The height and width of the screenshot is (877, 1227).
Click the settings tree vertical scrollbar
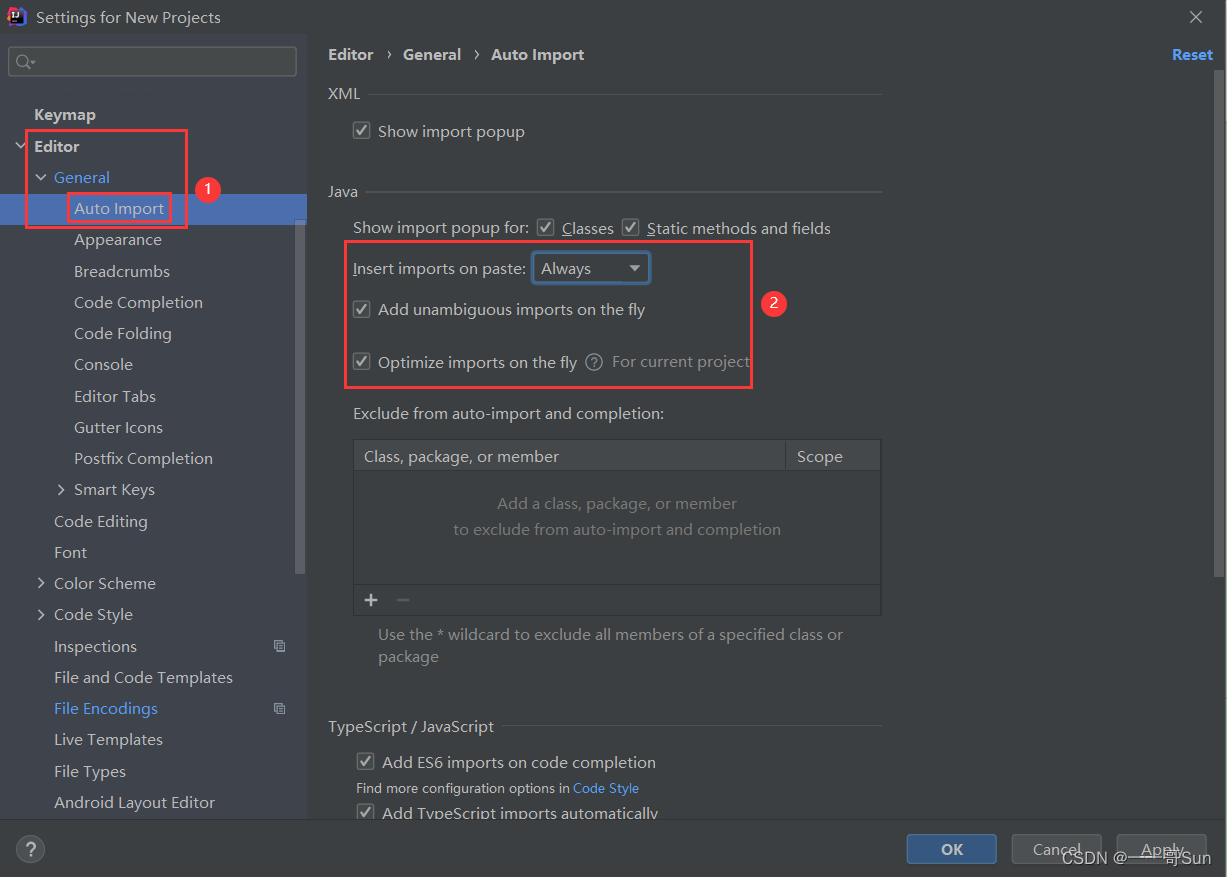pyautogui.click(x=301, y=398)
